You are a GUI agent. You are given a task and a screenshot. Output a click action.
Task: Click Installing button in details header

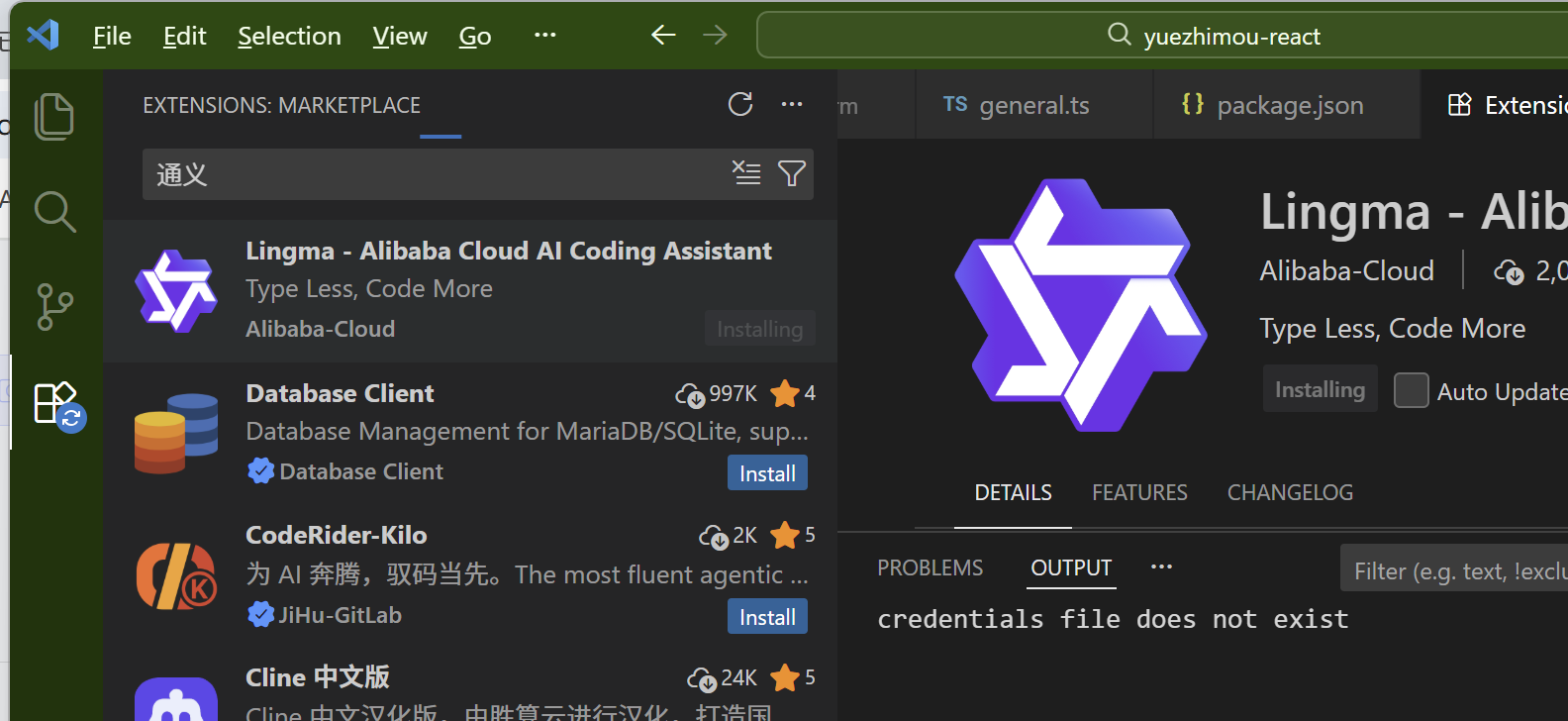pyautogui.click(x=1320, y=389)
